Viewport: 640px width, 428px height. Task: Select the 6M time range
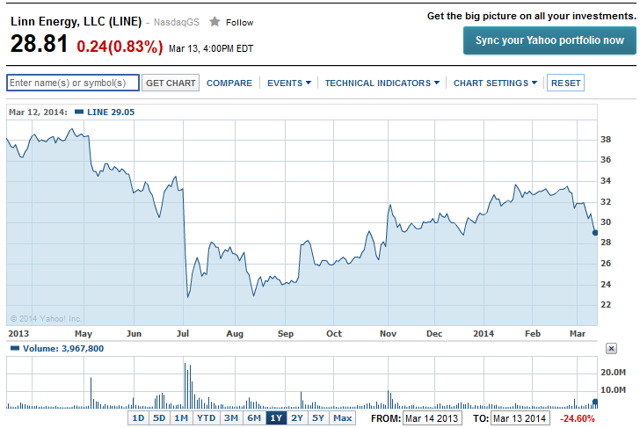(254, 418)
